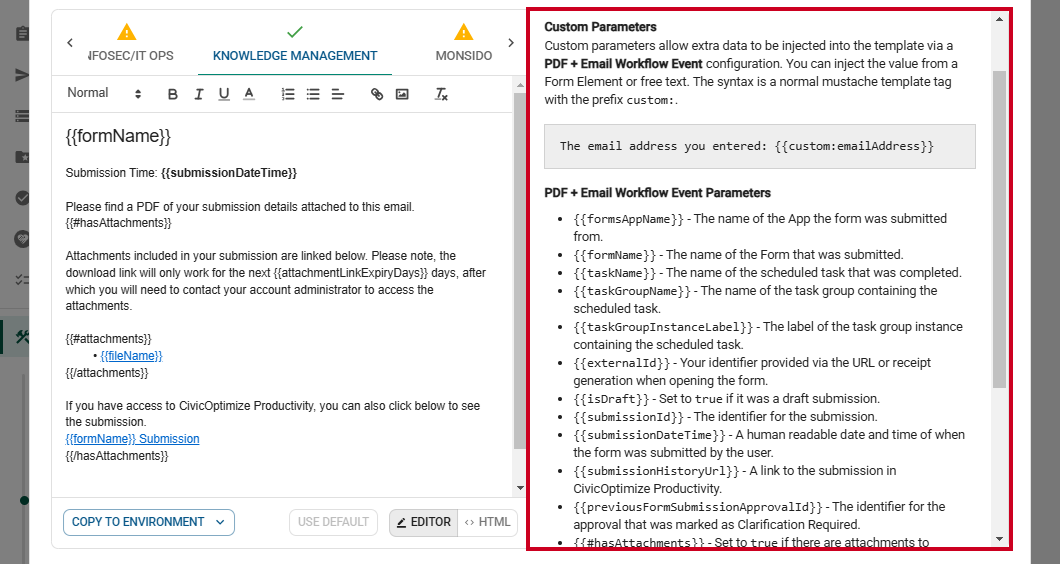
Task: Open the COPY TO ENVIRONMENT dropdown
Action: pos(149,522)
